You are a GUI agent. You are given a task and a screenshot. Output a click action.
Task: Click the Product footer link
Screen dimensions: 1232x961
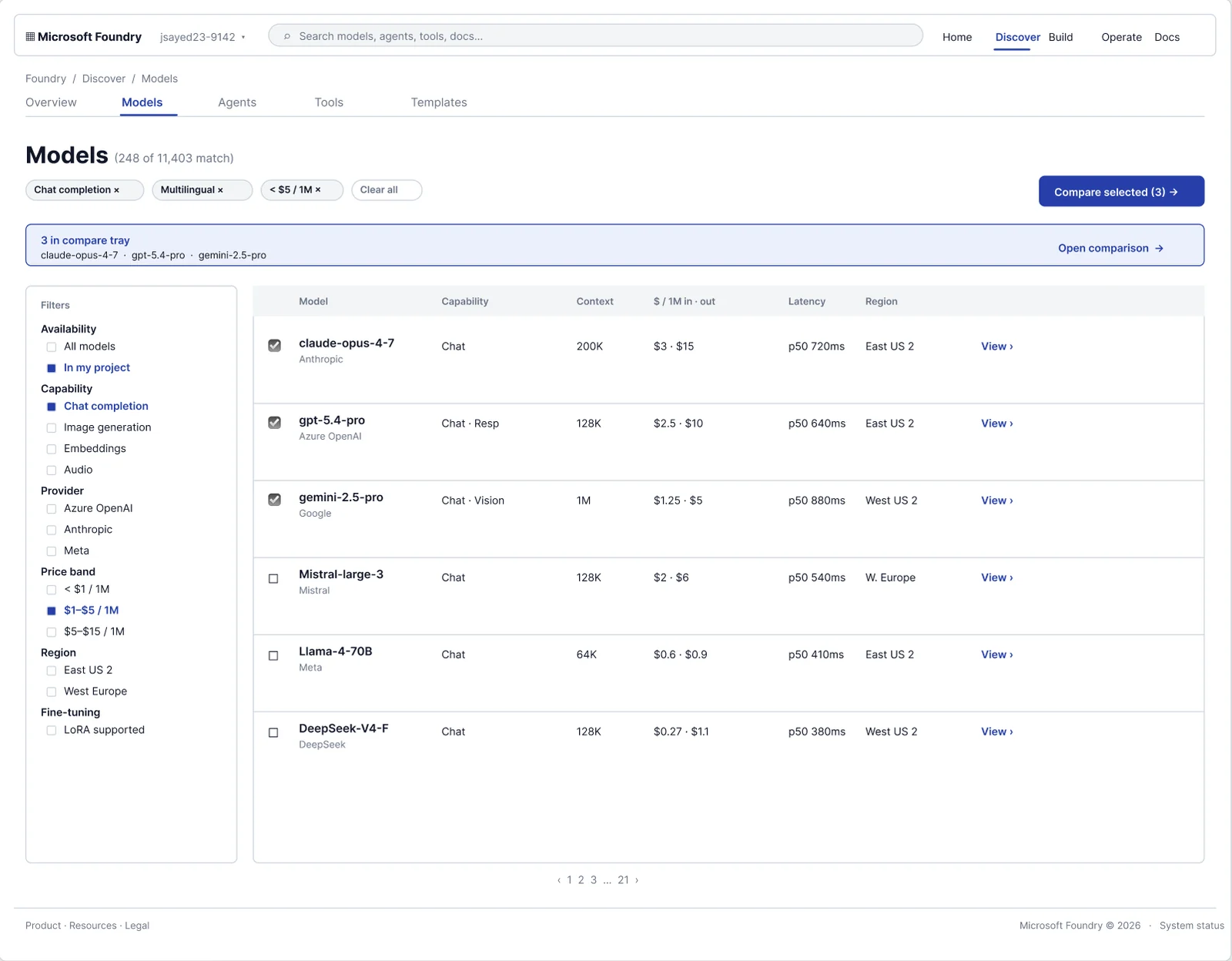coord(43,926)
